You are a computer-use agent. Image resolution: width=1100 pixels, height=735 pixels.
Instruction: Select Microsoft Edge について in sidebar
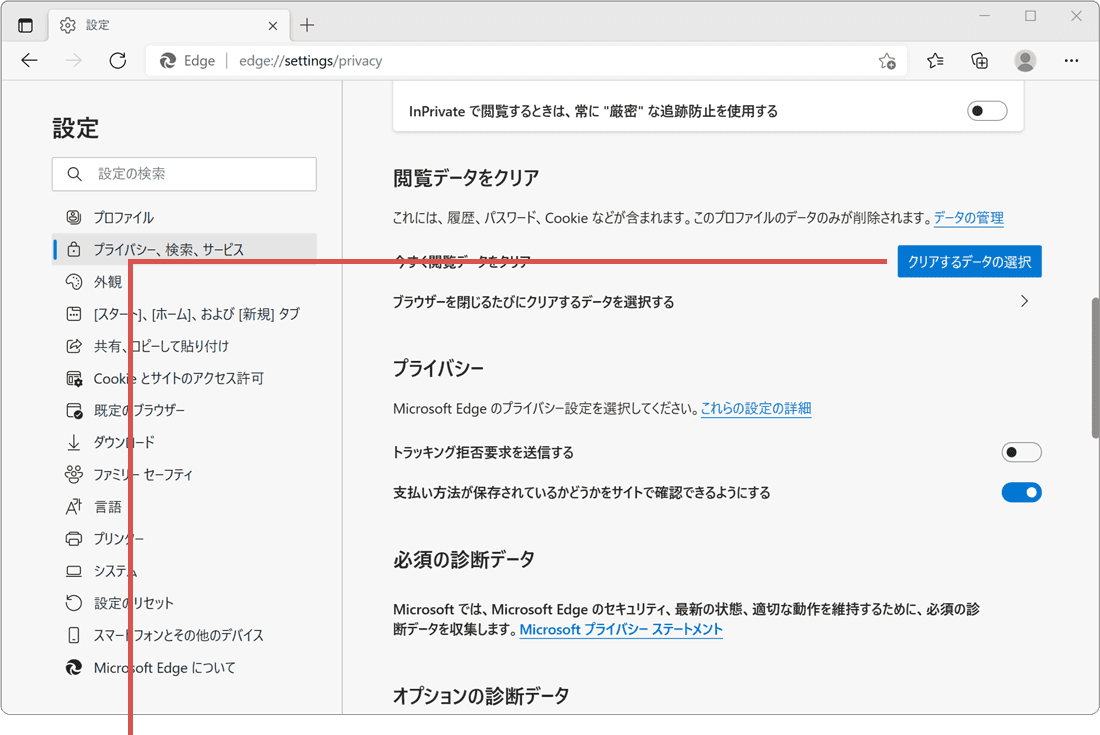point(73,667)
